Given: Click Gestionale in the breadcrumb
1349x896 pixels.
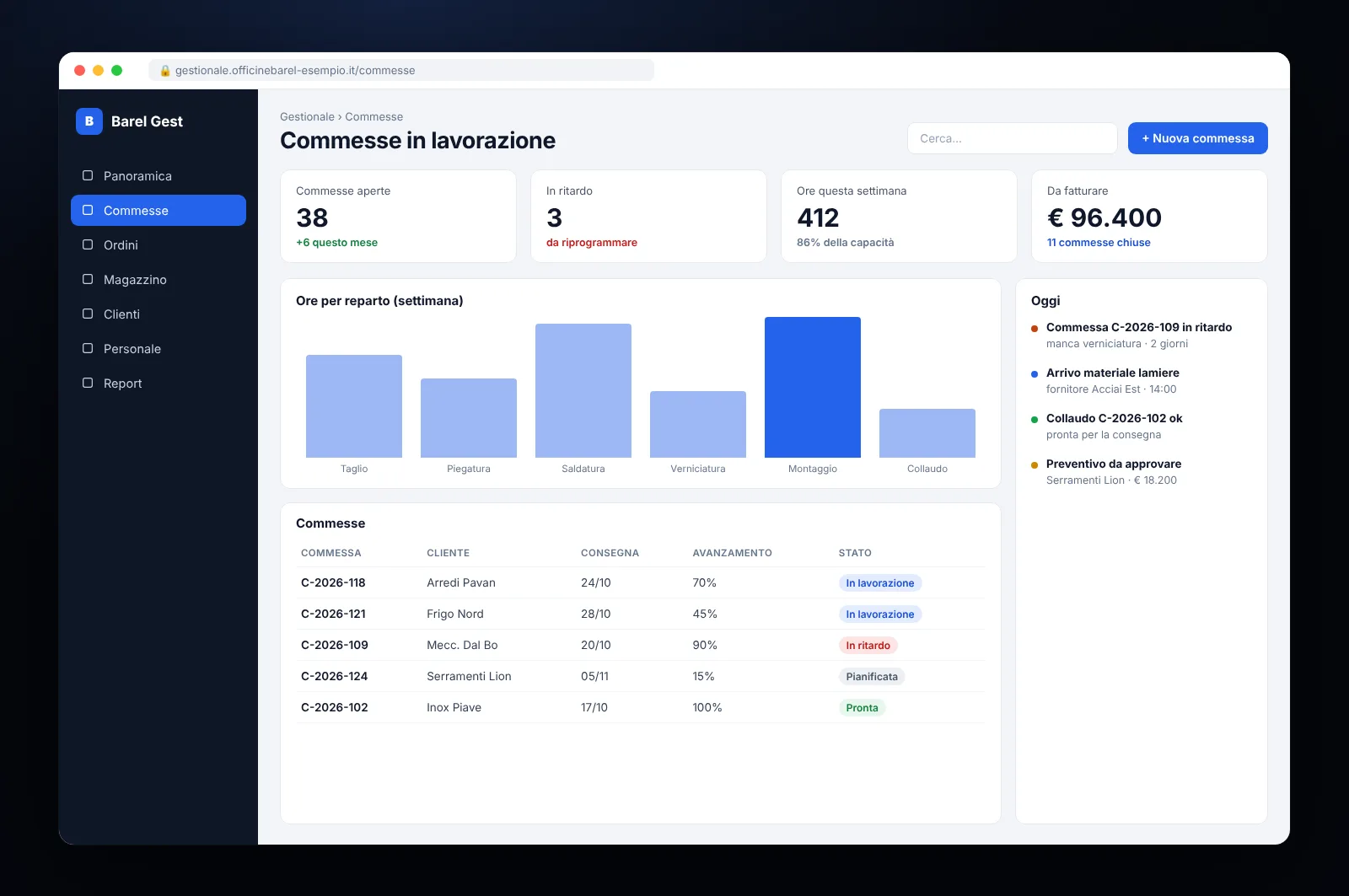Looking at the screenshot, I should tap(307, 117).
